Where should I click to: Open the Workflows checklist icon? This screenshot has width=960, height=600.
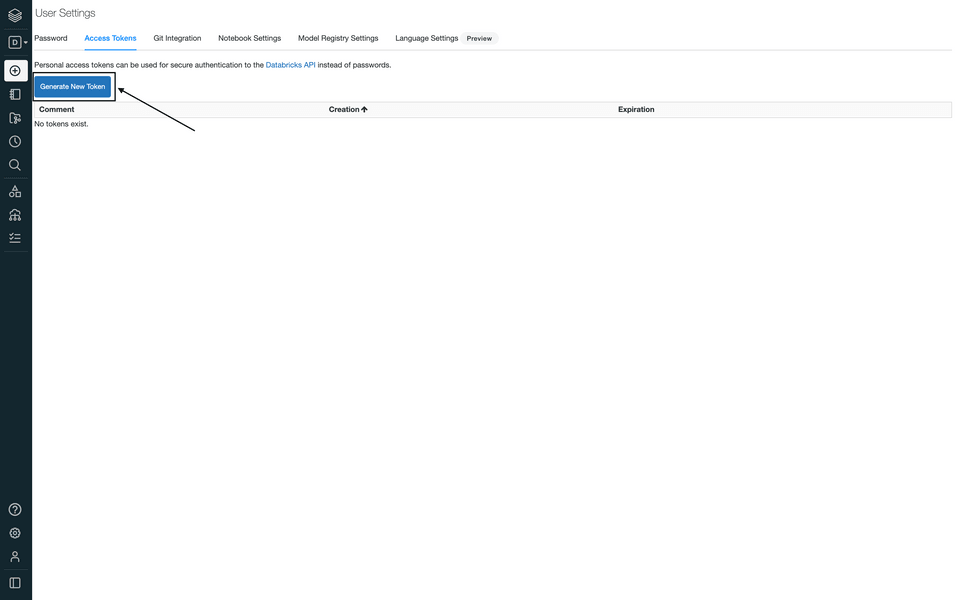[x=15, y=238]
